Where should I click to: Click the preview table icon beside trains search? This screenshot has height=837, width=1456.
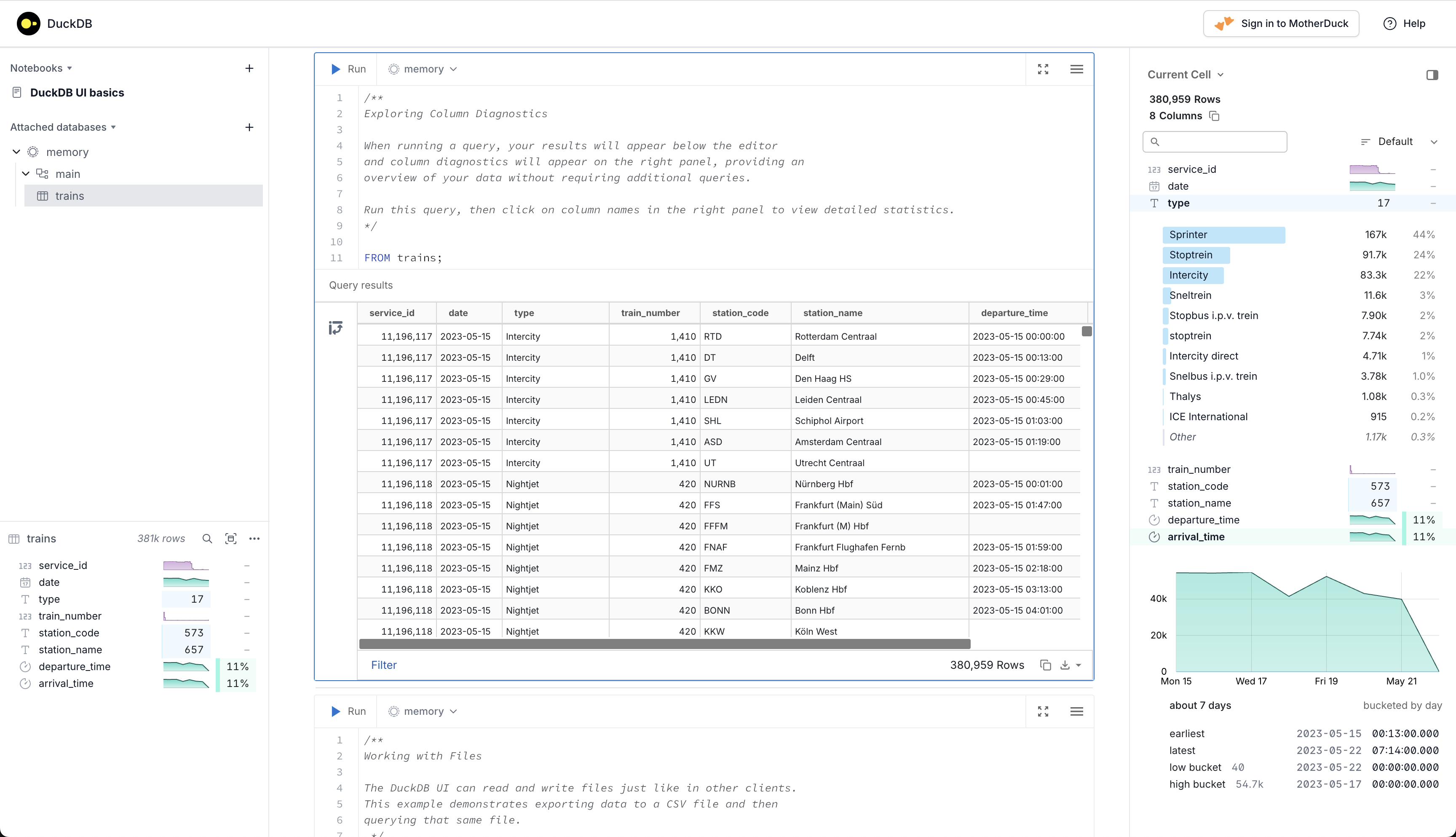tap(231, 539)
